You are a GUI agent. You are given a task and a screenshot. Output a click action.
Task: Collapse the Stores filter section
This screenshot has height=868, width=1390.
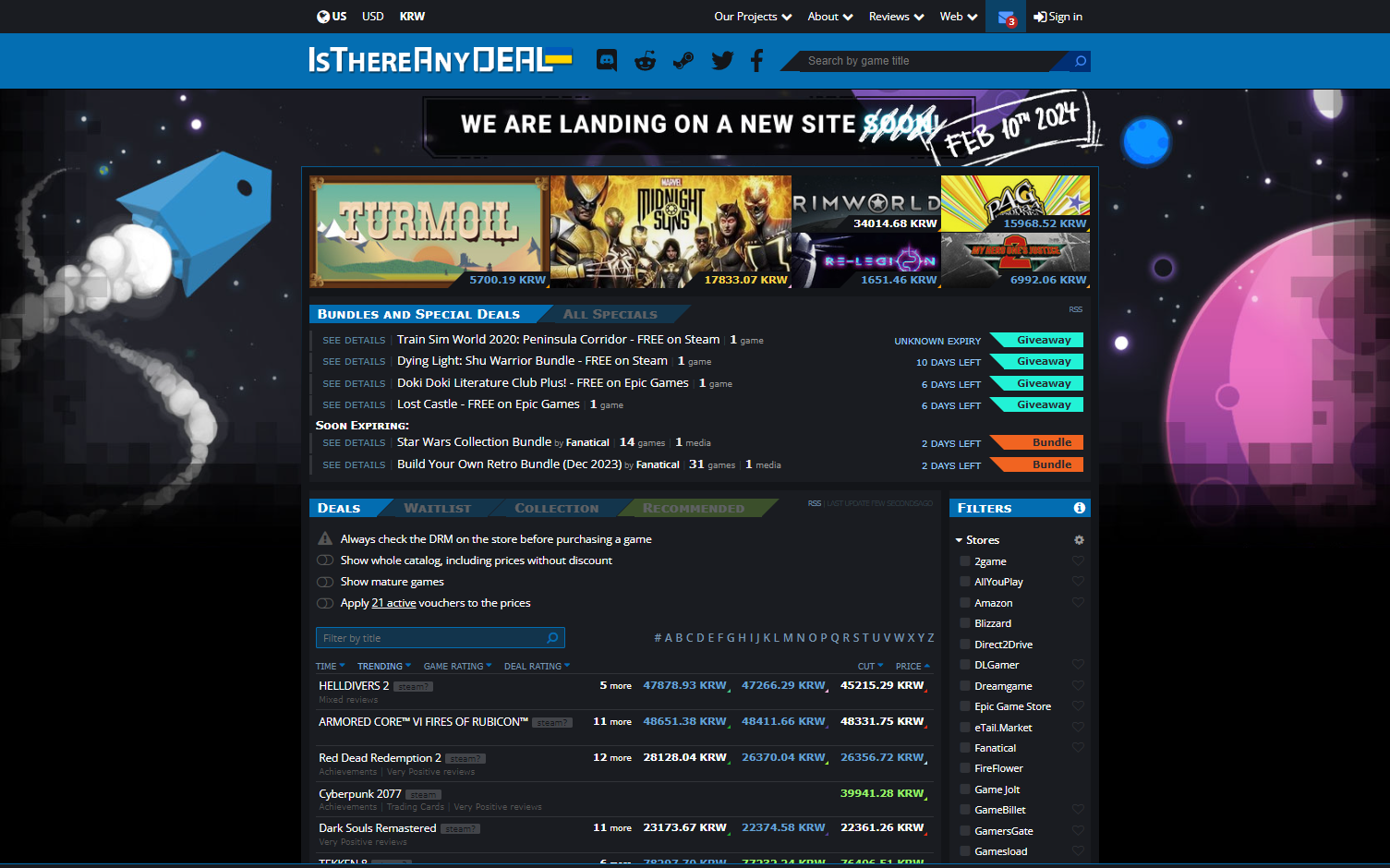pyautogui.click(x=977, y=540)
